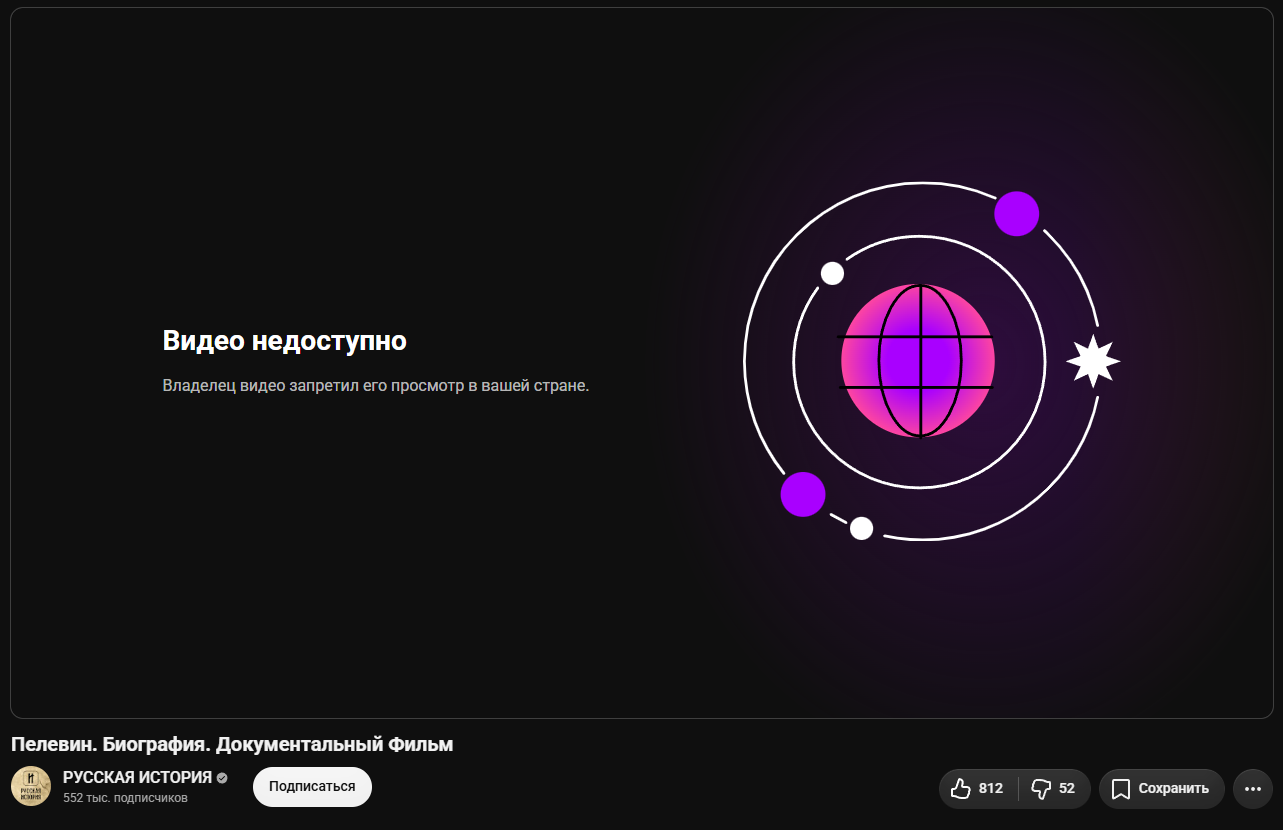Click the pink globe illustration
The image size is (1283, 830).
pos(918,361)
